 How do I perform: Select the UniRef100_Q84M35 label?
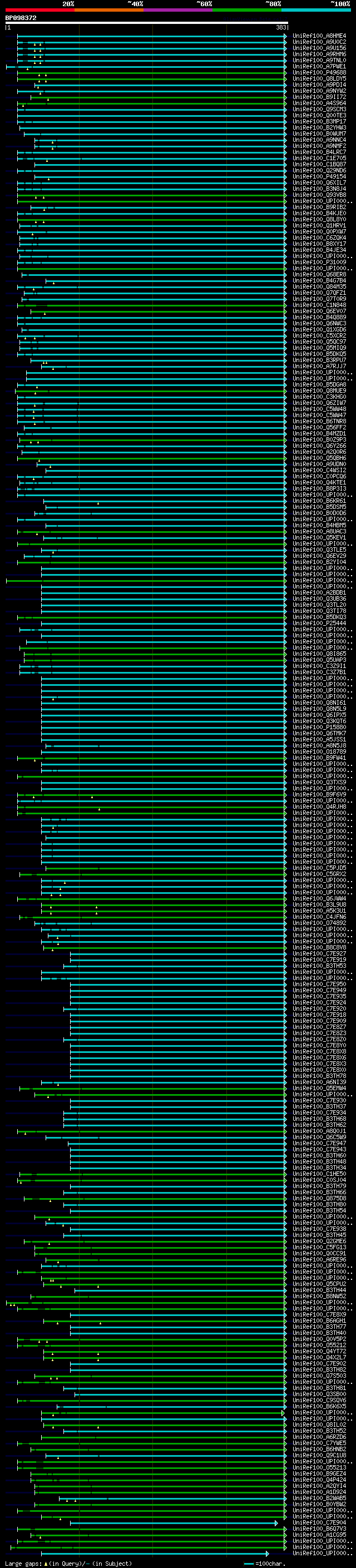(319, 286)
